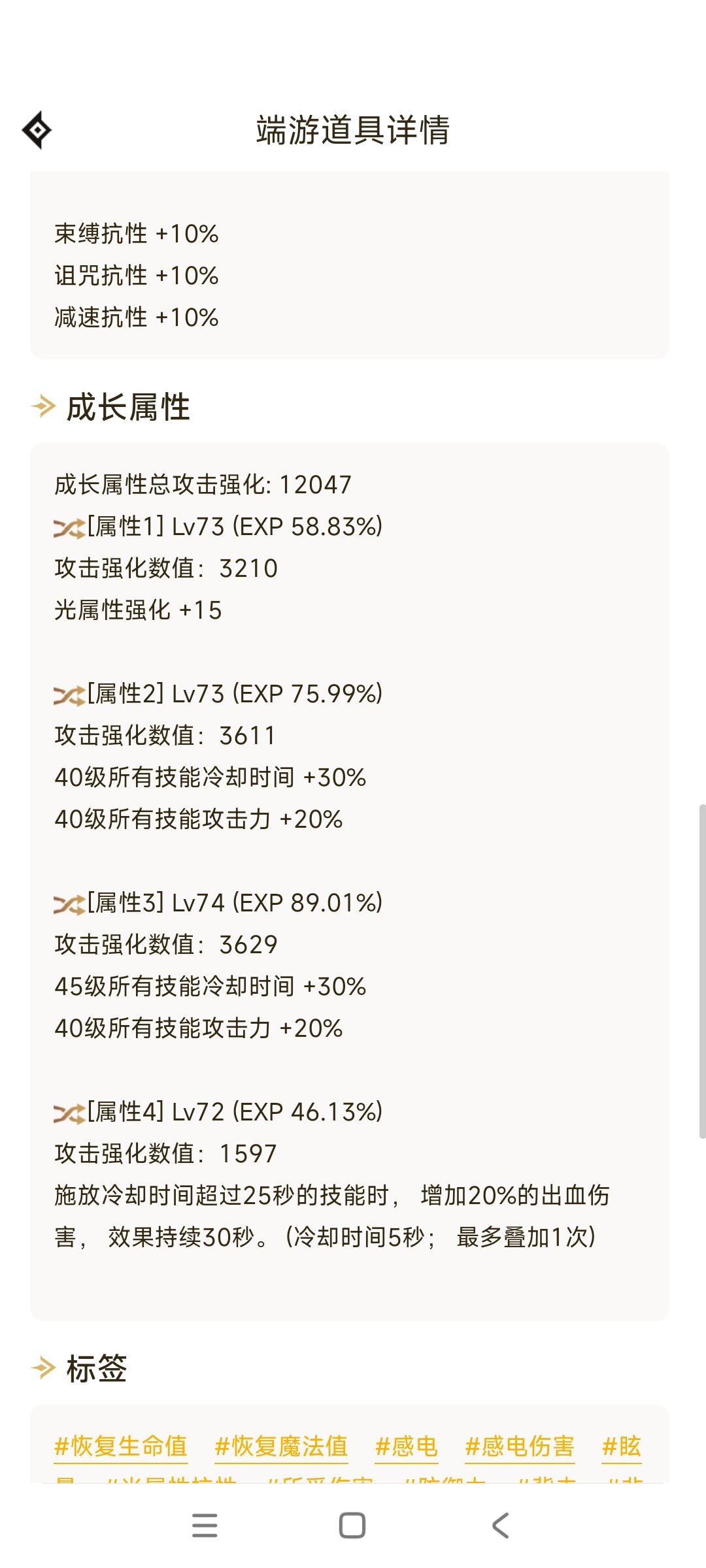Viewport: 706px width, 1568px height.
Task: Tap the 成长属性 section heading
Action: click(x=128, y=407)
